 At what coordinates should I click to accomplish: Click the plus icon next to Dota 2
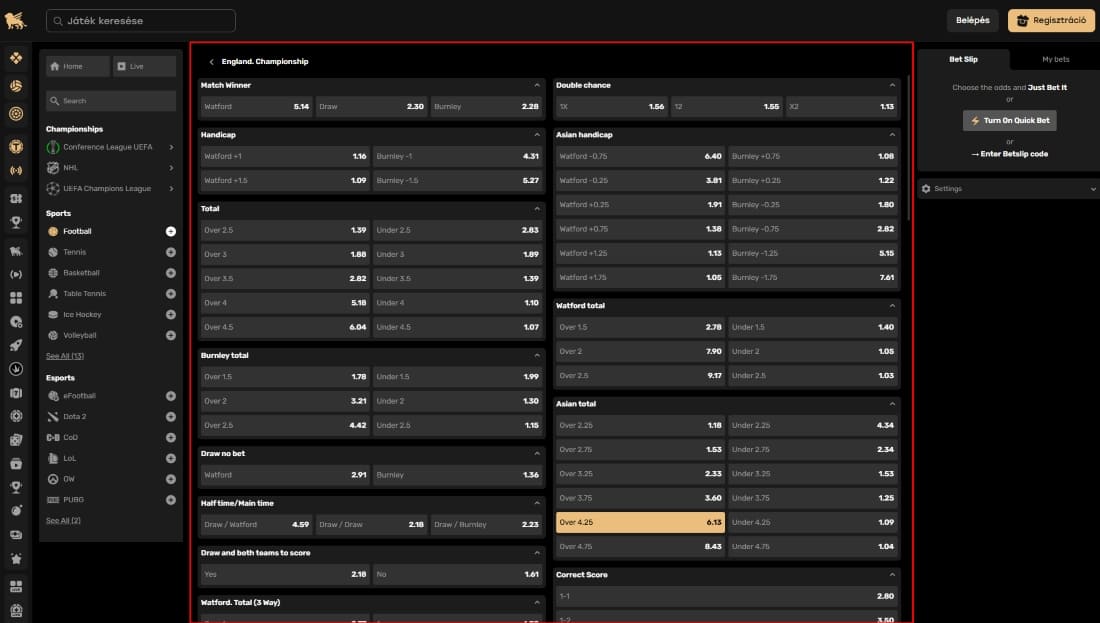[170, 417]
